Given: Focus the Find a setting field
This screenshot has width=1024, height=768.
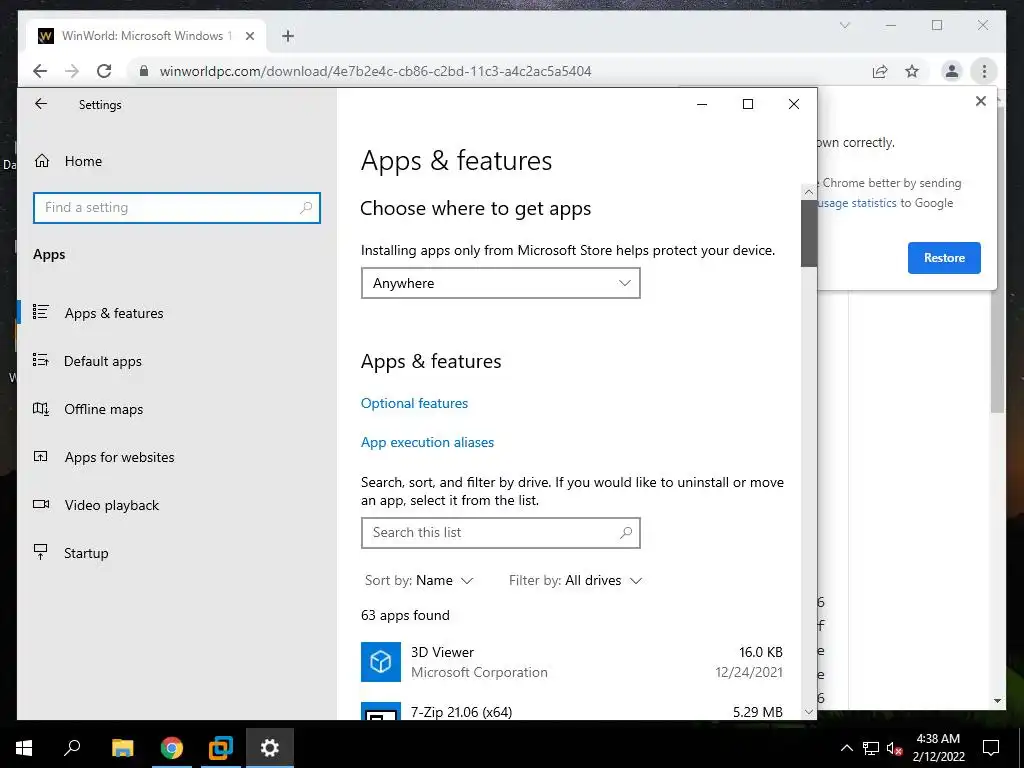Looking at the screenshot, I should pos(177,208).
